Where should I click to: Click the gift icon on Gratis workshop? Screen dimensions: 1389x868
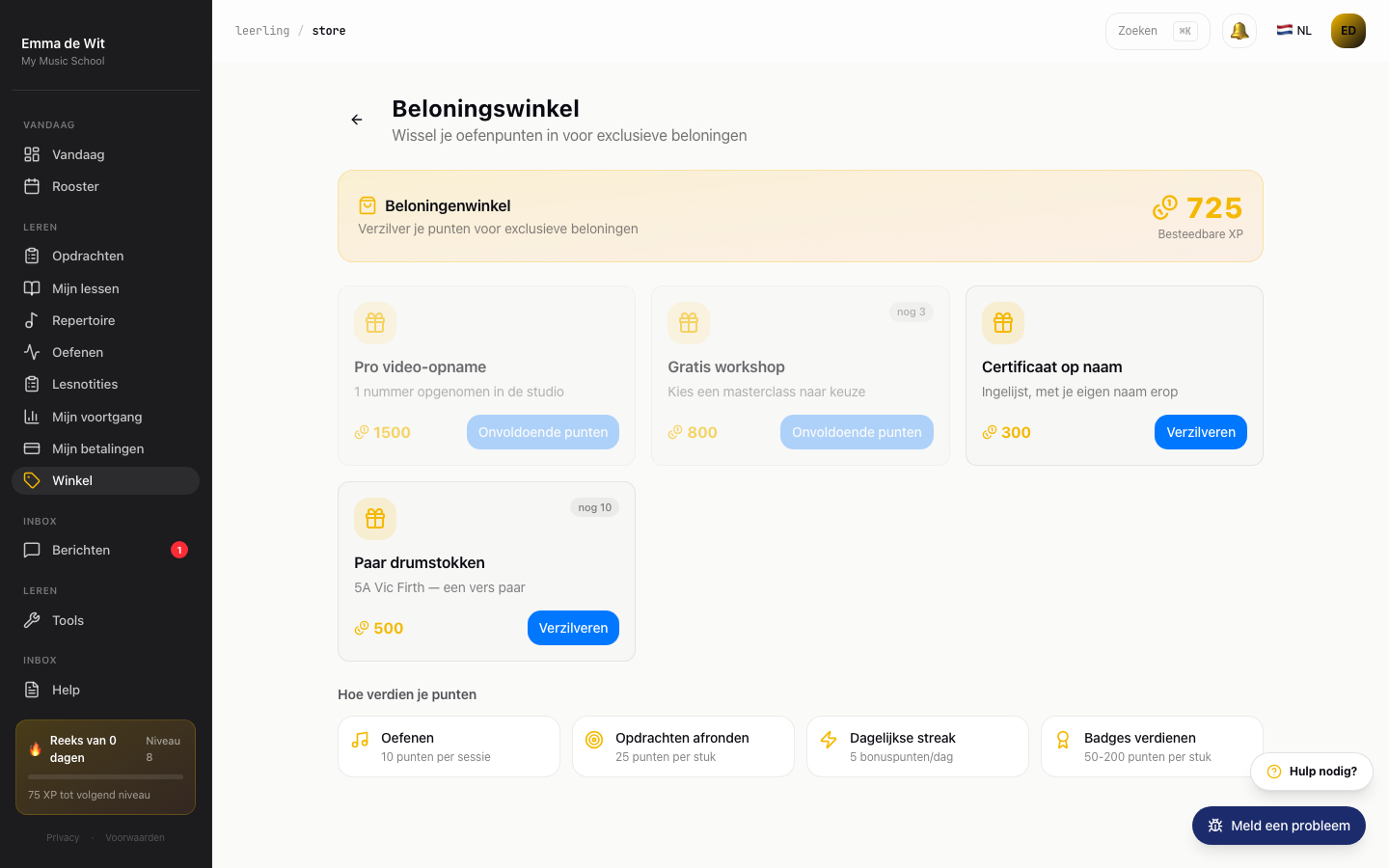click(x=689, y=323)
